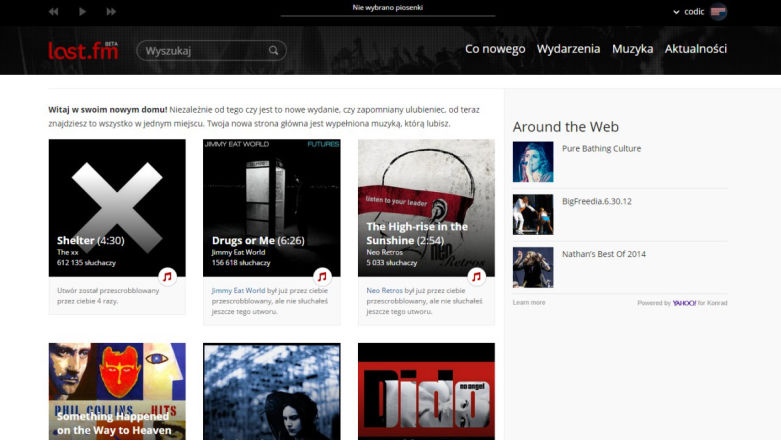This screenshot has height=440, width=781.
Task: Click the Nathan's Best Of 2014 thumbnail
Action: click(x=533, y=268)
